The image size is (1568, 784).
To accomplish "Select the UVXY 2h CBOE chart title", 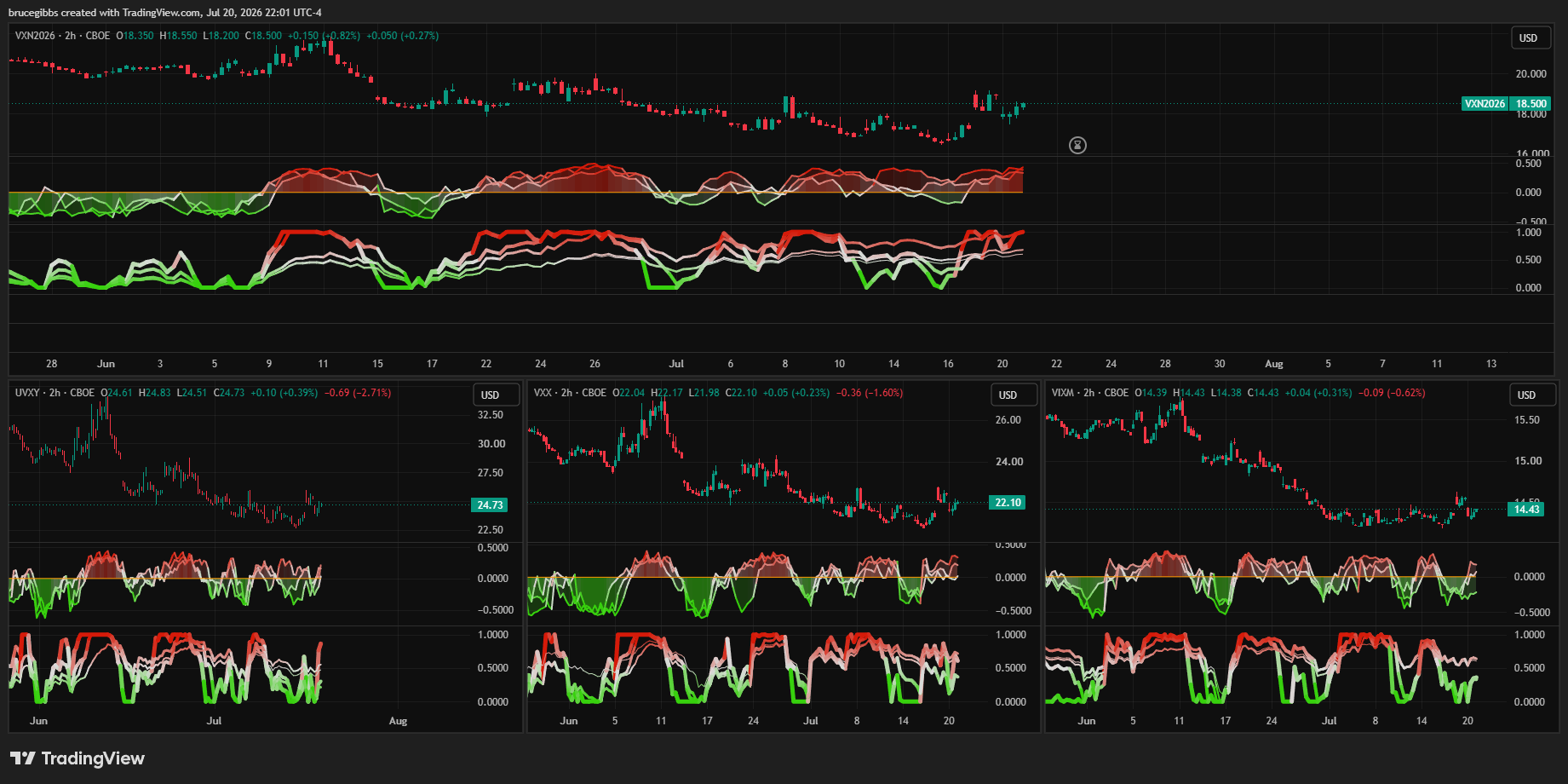I will coord(55,393).
